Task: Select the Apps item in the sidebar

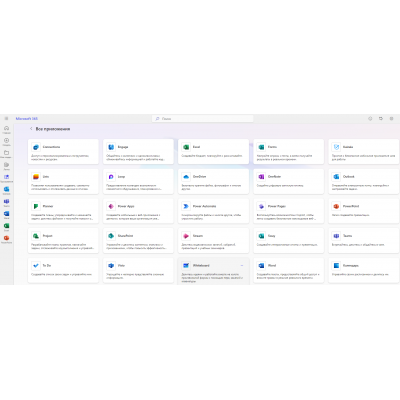Action: (x=6, y=178)
